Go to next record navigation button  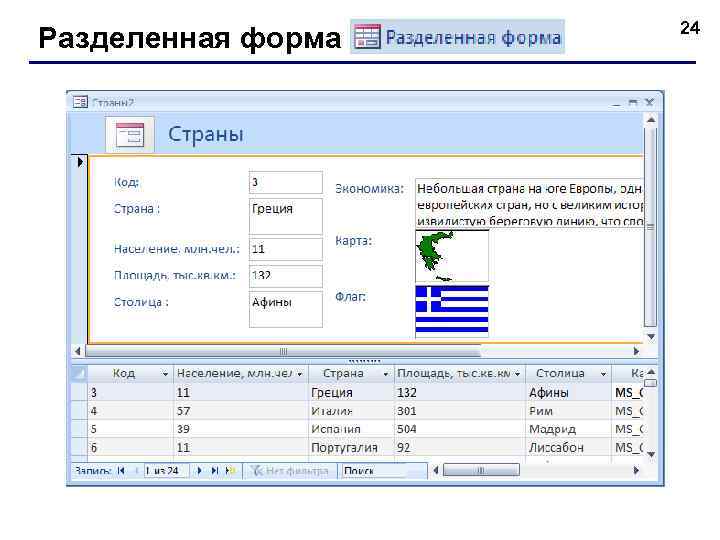click(200, 471)
